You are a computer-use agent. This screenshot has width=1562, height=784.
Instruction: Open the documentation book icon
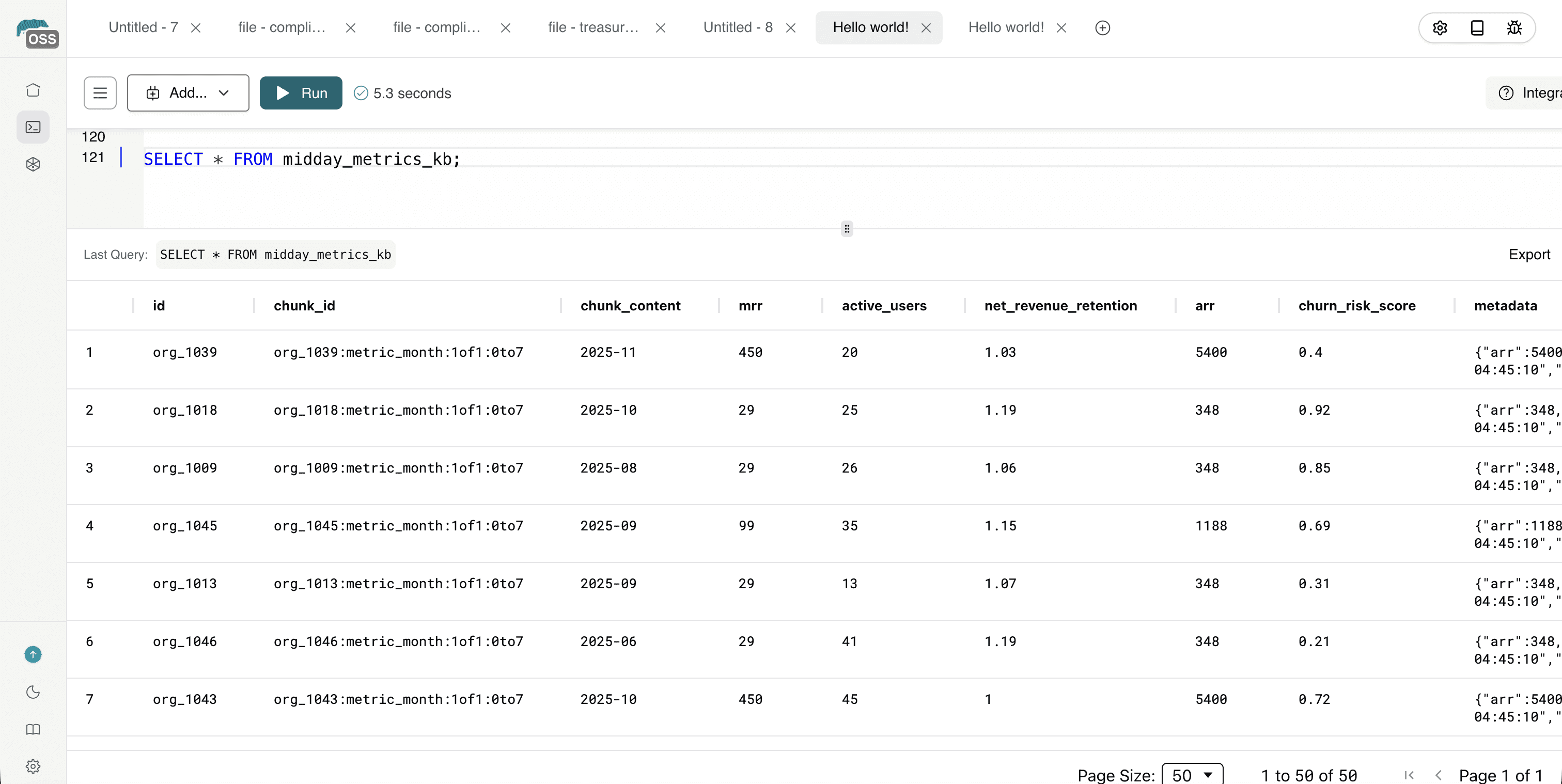(34, 729)
